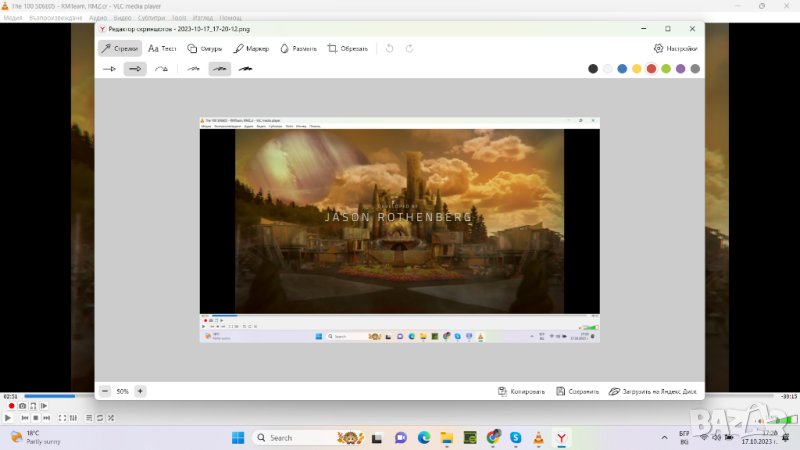Screen dimensions: 800x450
Task: Open the Аудио menu in VLC
Action: point(98,18)
